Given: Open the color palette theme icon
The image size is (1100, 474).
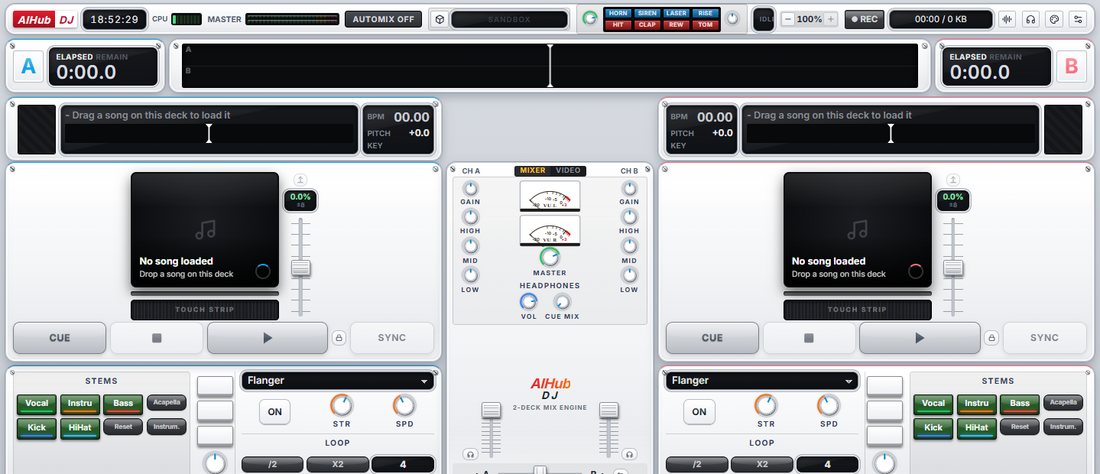Looking at the screenshot, I should [1054, 19].
